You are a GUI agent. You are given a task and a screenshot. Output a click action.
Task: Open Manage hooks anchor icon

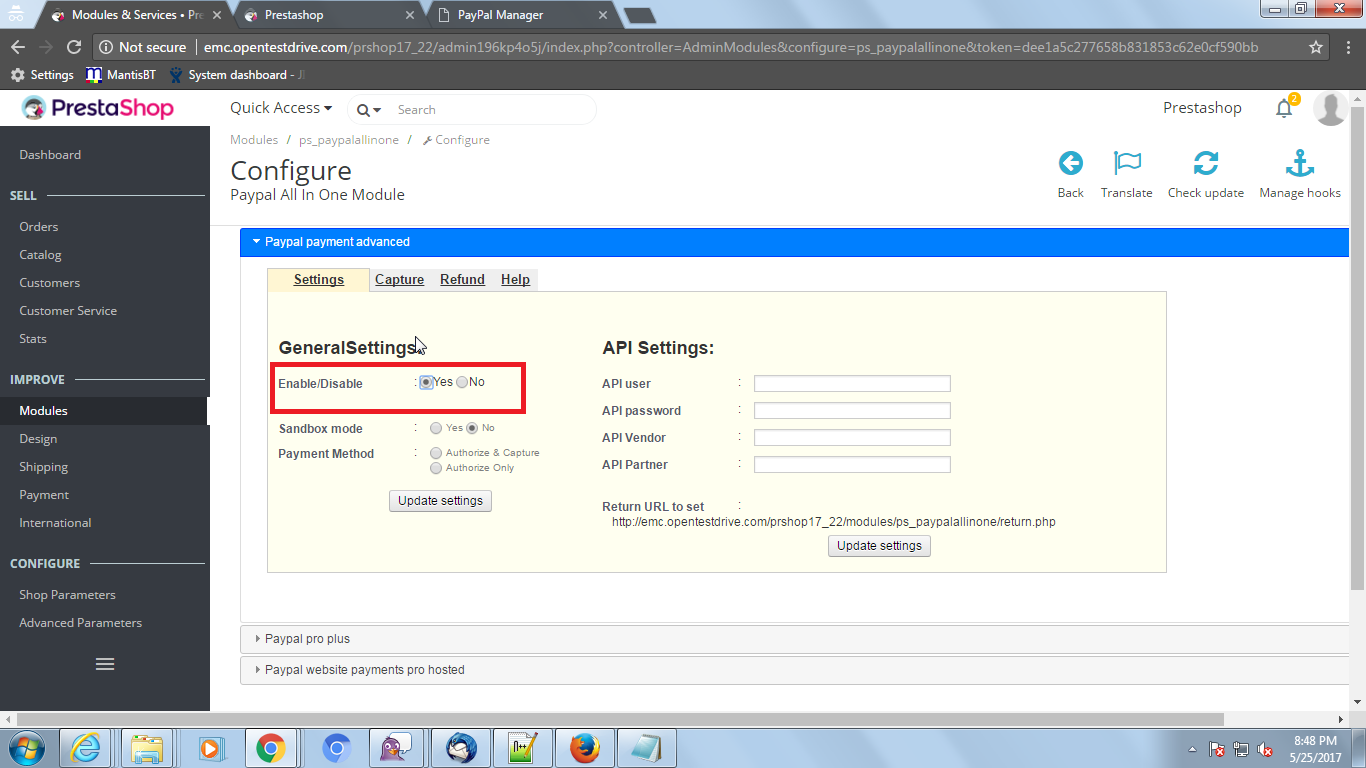1300,163
